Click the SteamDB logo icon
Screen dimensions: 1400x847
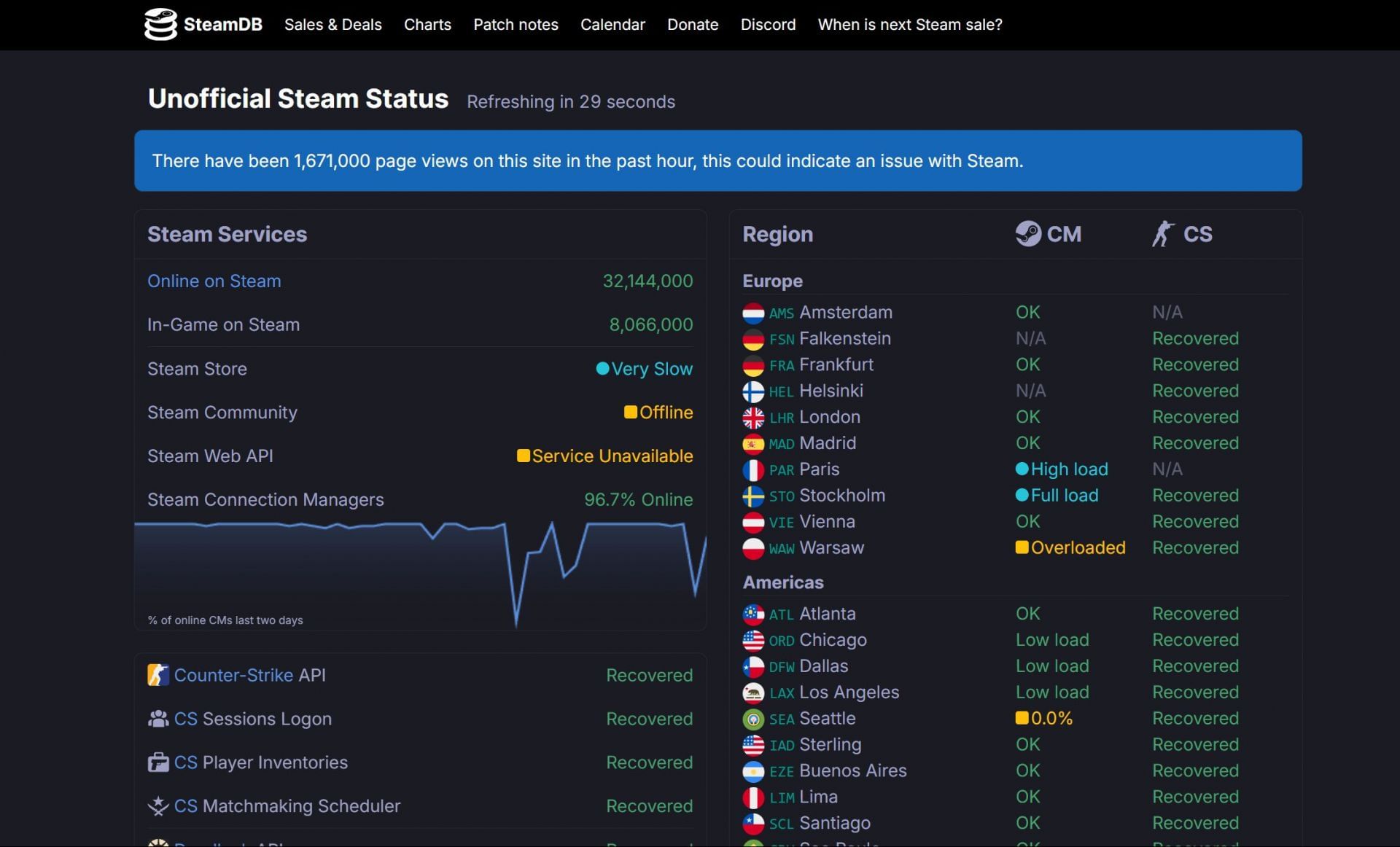pyautogui.click(x=160, y=25)
